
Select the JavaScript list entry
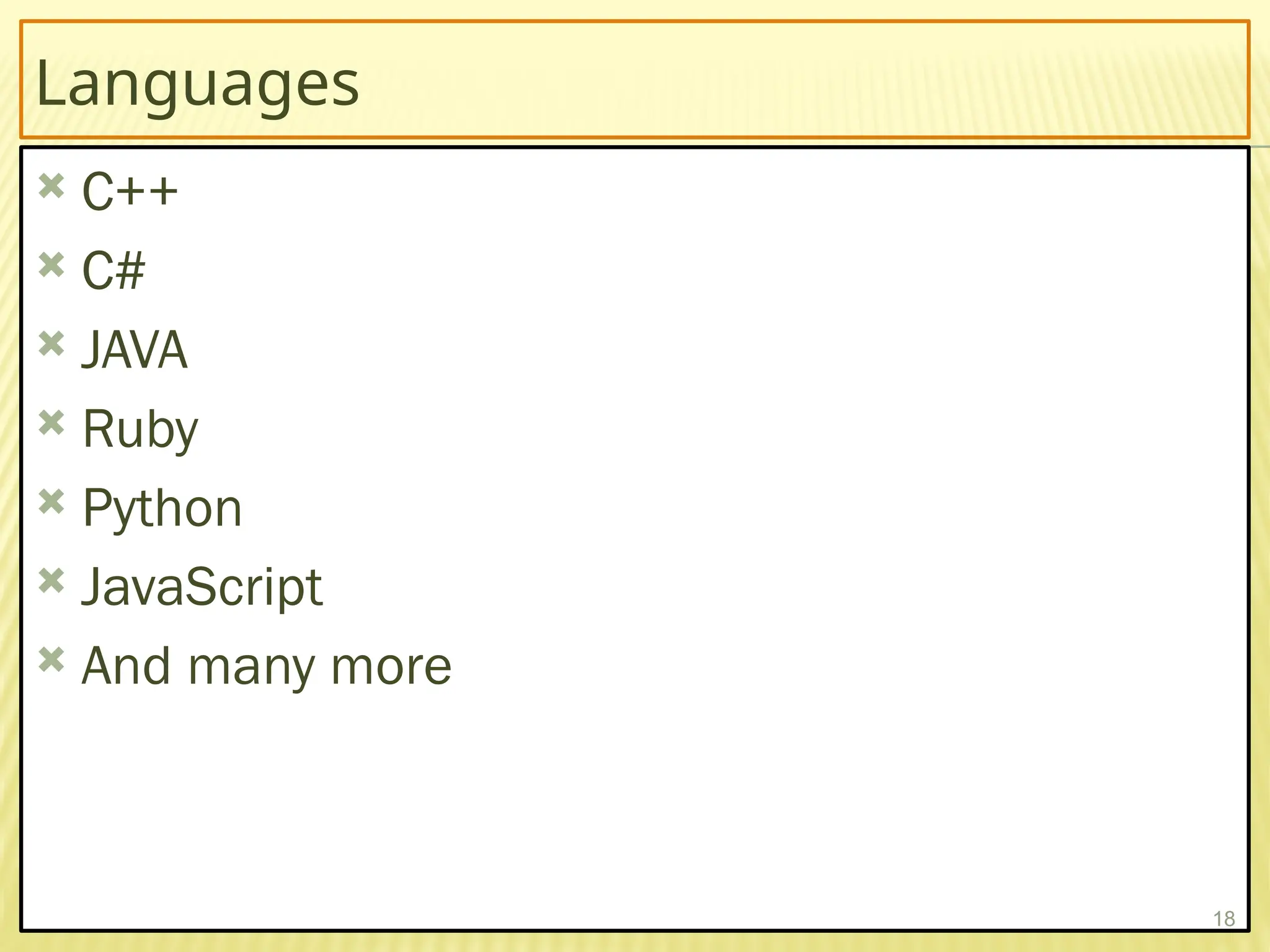coord(202,587)
